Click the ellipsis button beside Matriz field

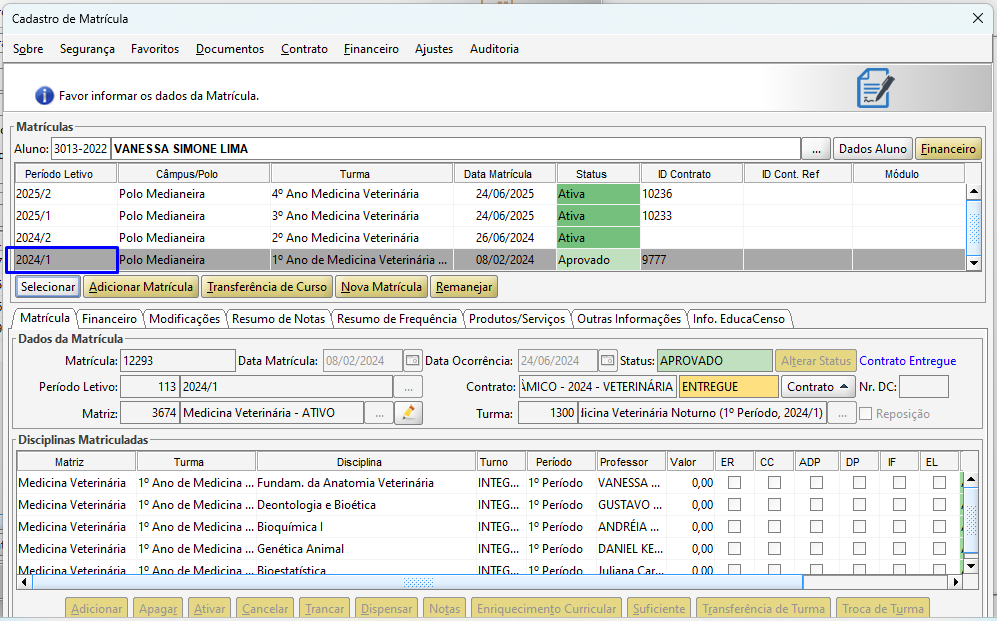click(x=379, y=413)
